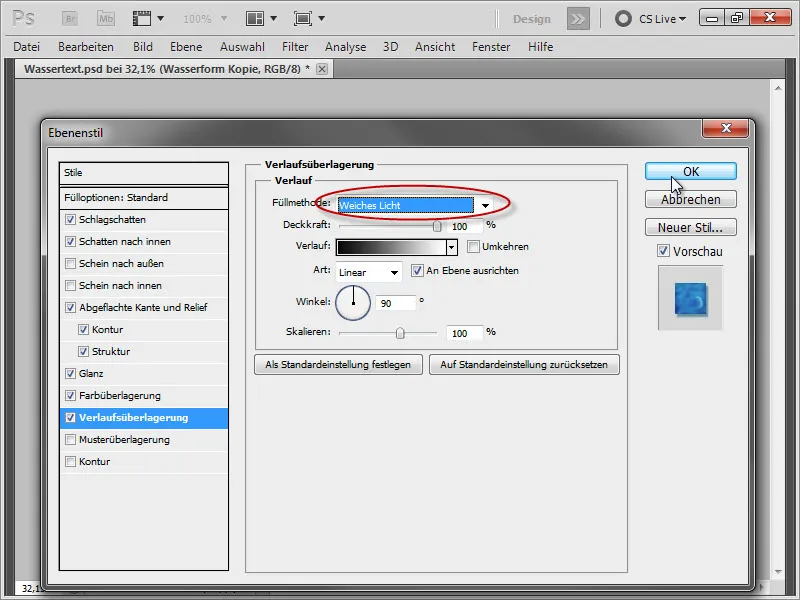800x600 pixels.
Task: Open the Analyse menu
Action: point(345,47)
